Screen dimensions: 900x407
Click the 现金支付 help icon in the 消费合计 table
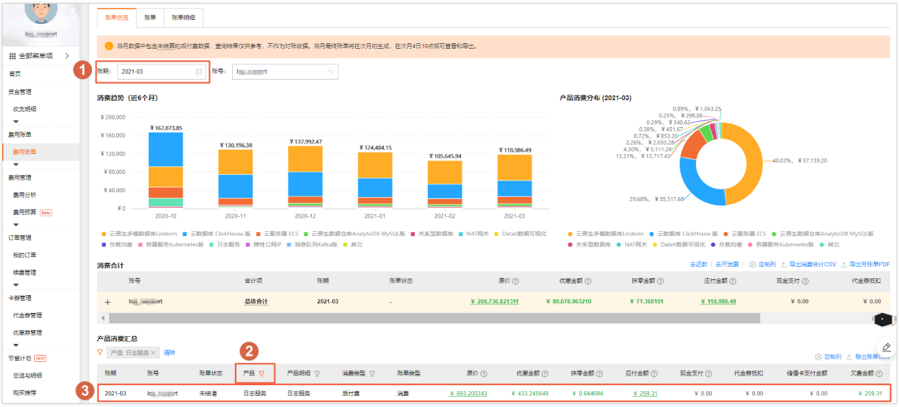pos(805,281)
